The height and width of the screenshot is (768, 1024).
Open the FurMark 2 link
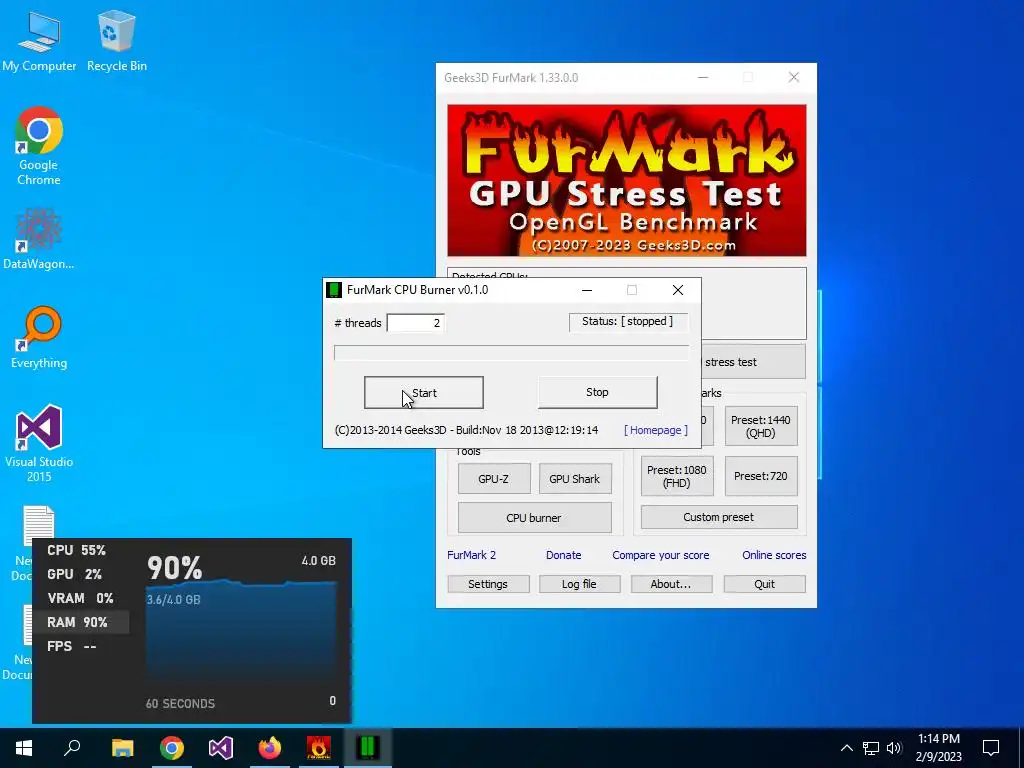(x=472, y=555)
